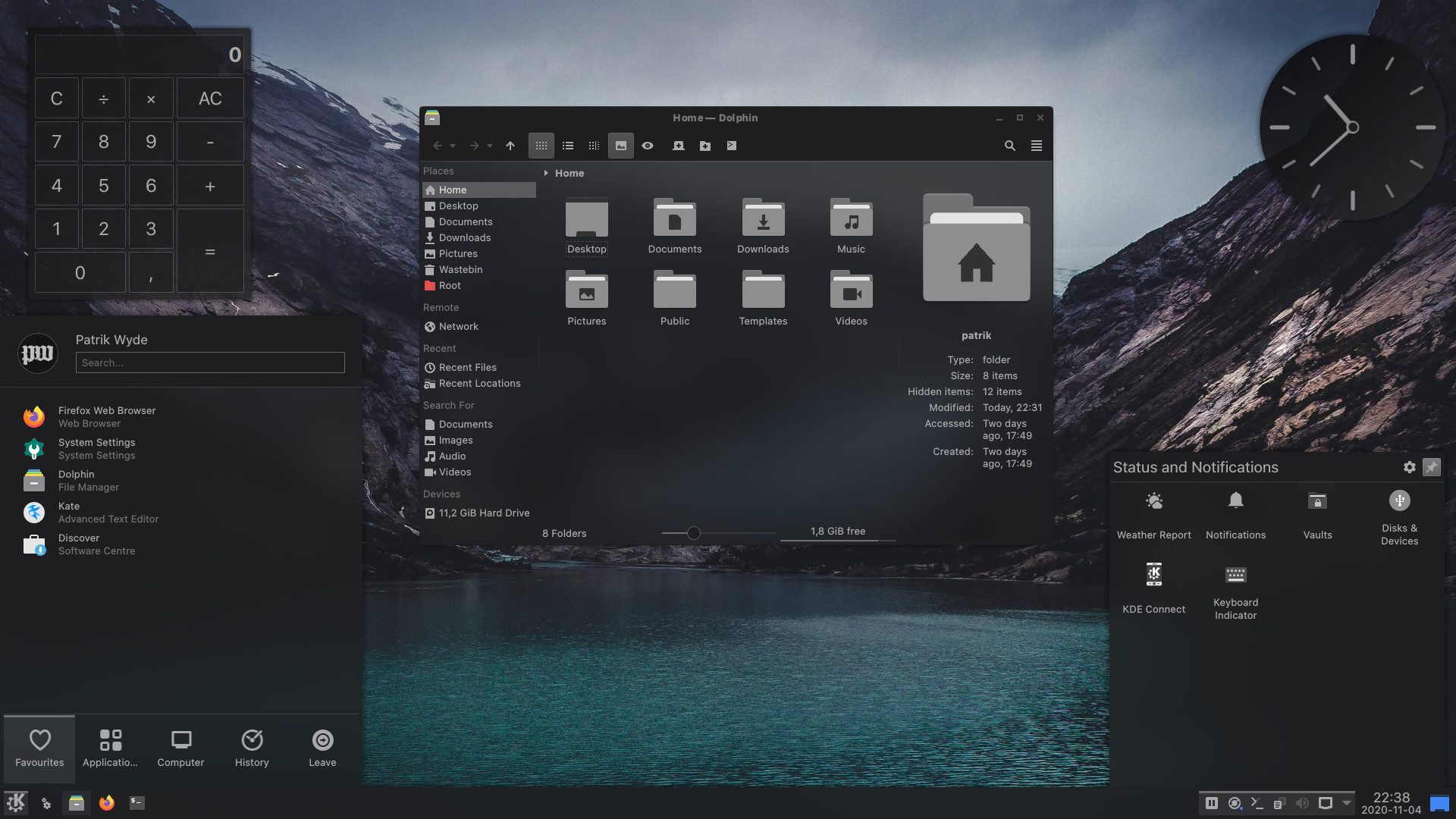Select the Downloads folder in sidebar
Image resolution: width=1456 pixels, height=819 pixels.
464,237
